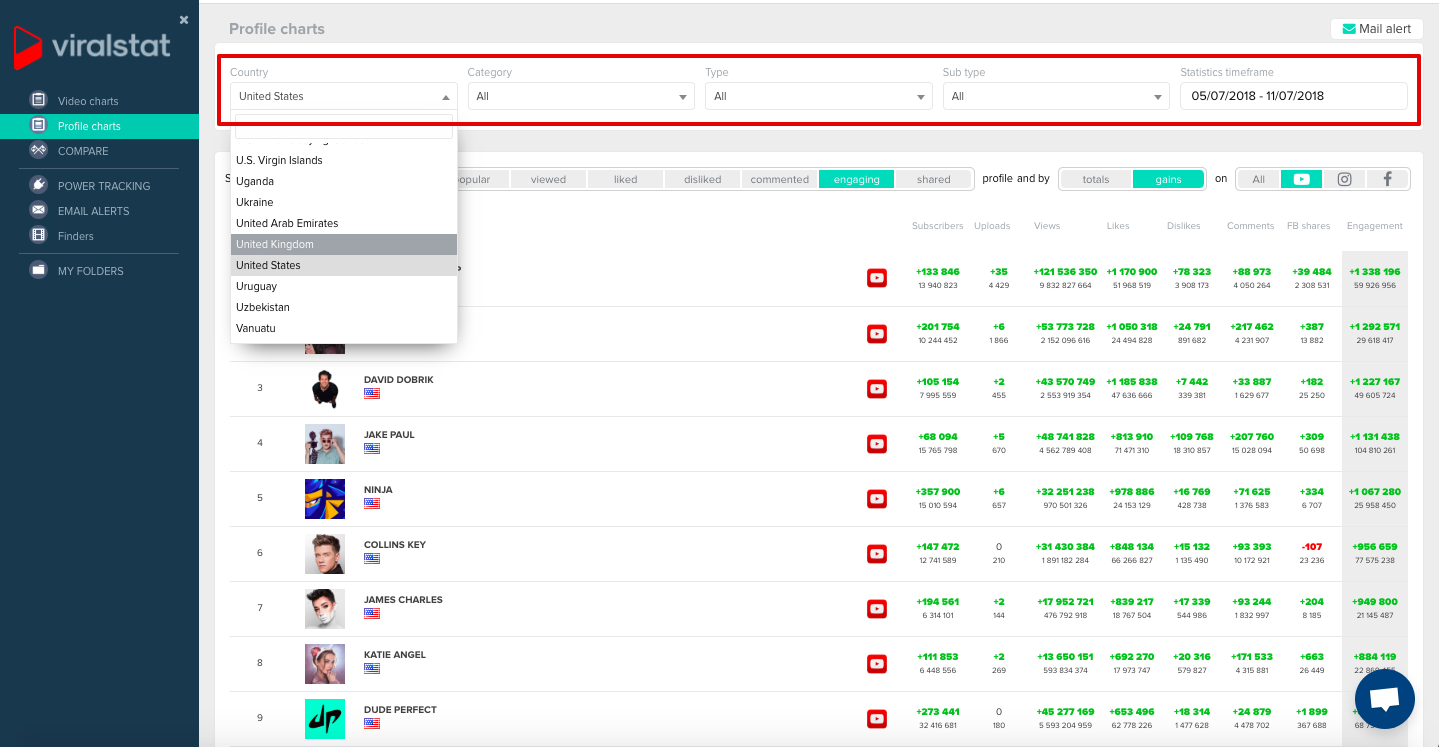Screen dimensions: 1439x747
Task: Select U.S. Virgin Islands from country list
Action: pos(344,160)
